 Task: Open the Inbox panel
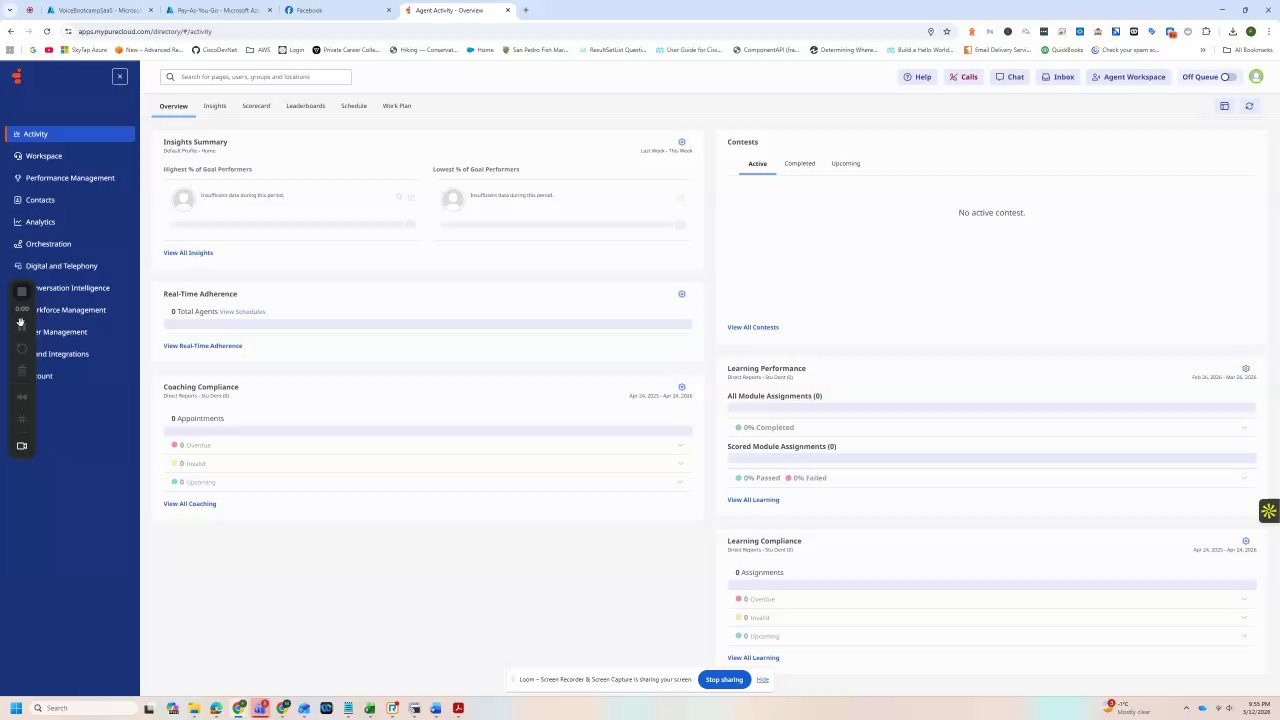1058,77
